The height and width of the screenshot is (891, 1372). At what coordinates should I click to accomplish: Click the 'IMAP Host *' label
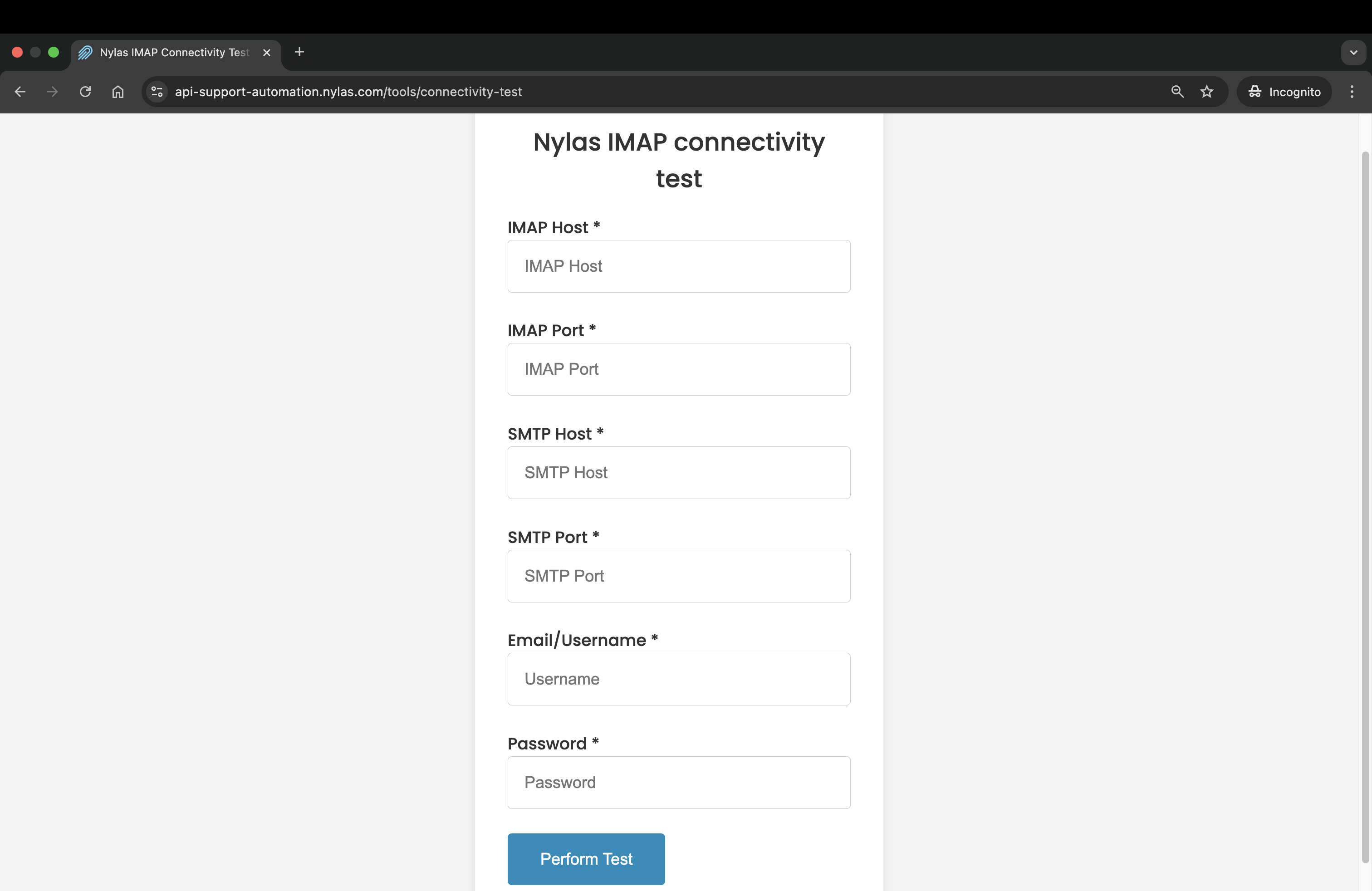pos(554,227)
